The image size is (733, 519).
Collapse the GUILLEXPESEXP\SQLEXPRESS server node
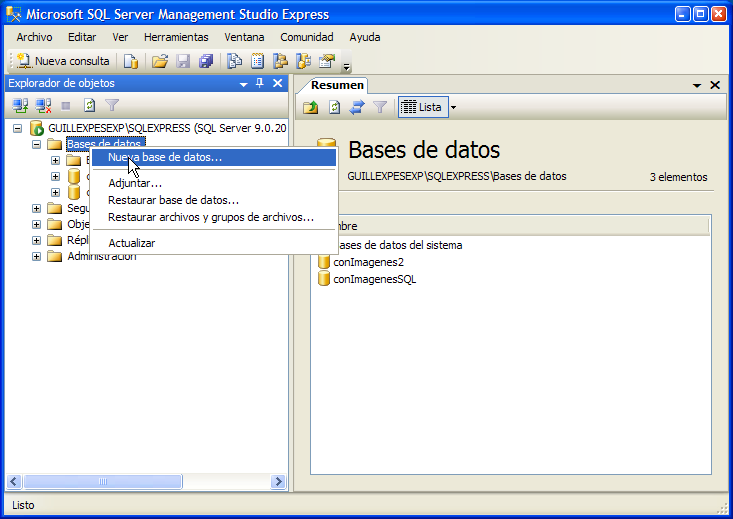17,128
